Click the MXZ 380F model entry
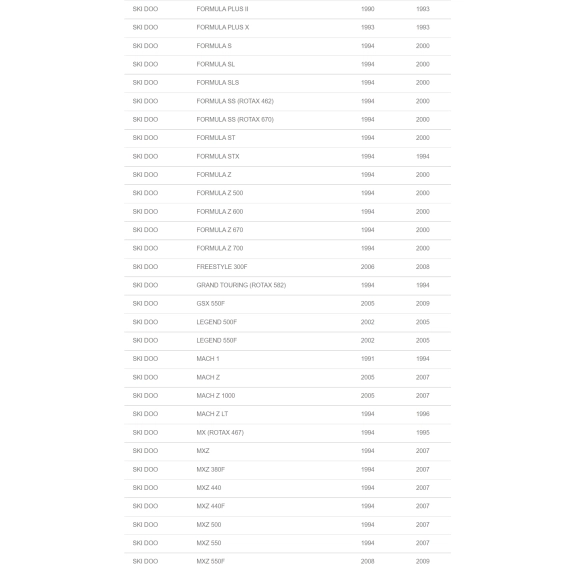Screen dimensions: 570x570 [x=210, y=470]
